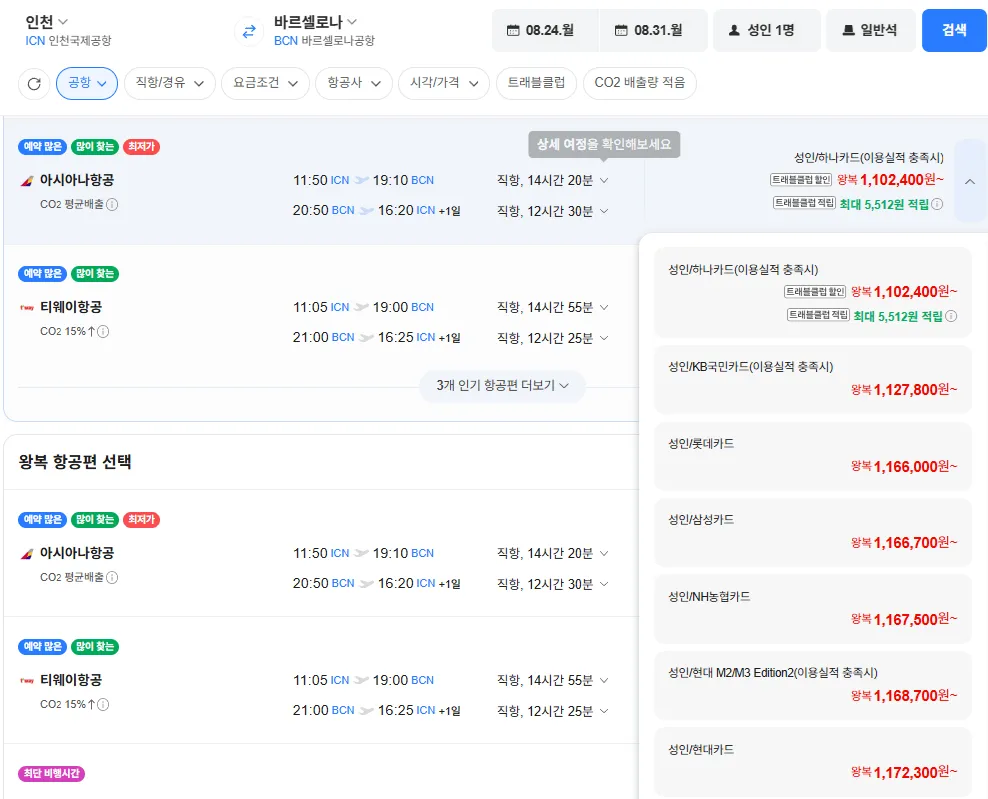Select 성인/삼성카드 fare 1,166,700원
Image resolution: width=988 pixels, height=799 pixels.
coord(813,532)
